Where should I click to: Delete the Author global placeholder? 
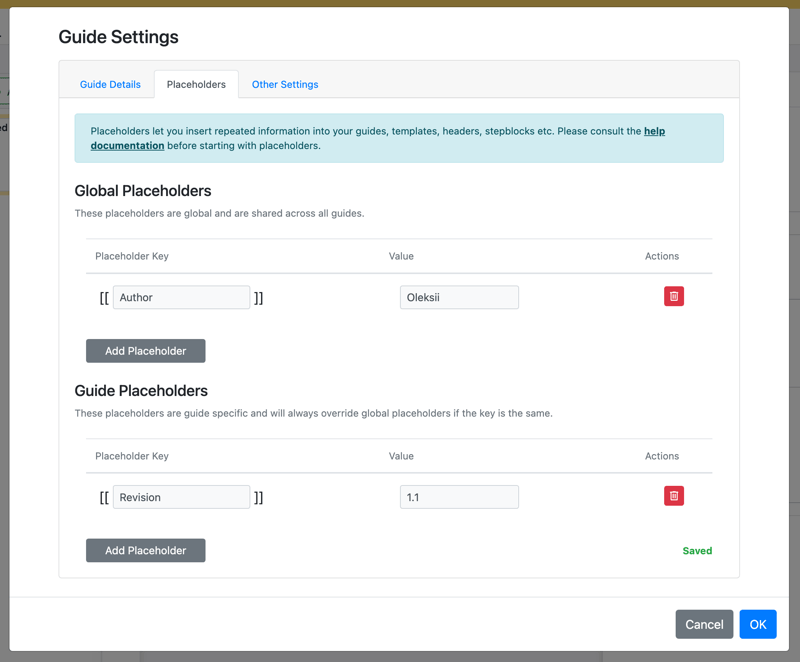tap(674, 296)
